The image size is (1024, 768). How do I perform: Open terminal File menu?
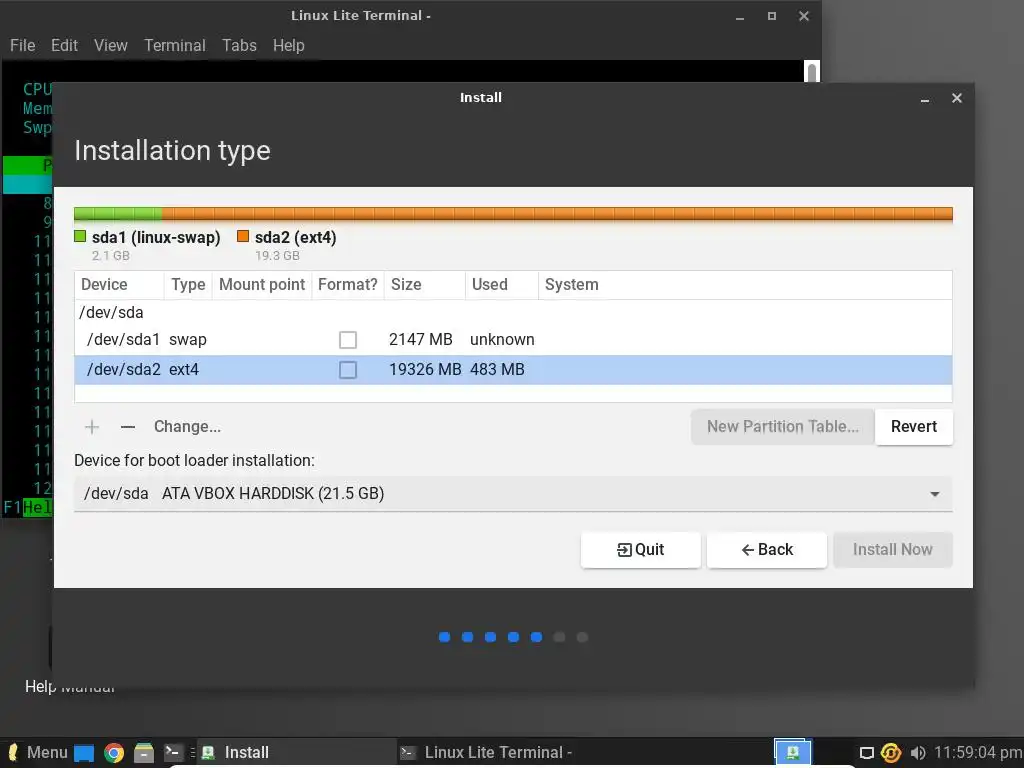pyautogui.click(x=23, y=45)
